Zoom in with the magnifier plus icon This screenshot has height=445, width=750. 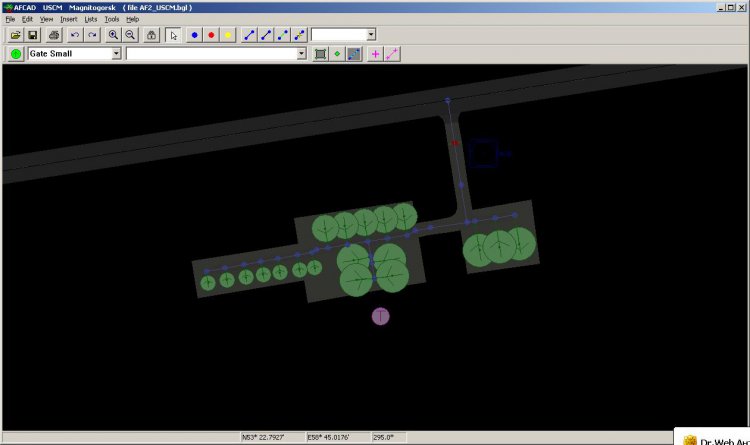click(x=113, y=35)
